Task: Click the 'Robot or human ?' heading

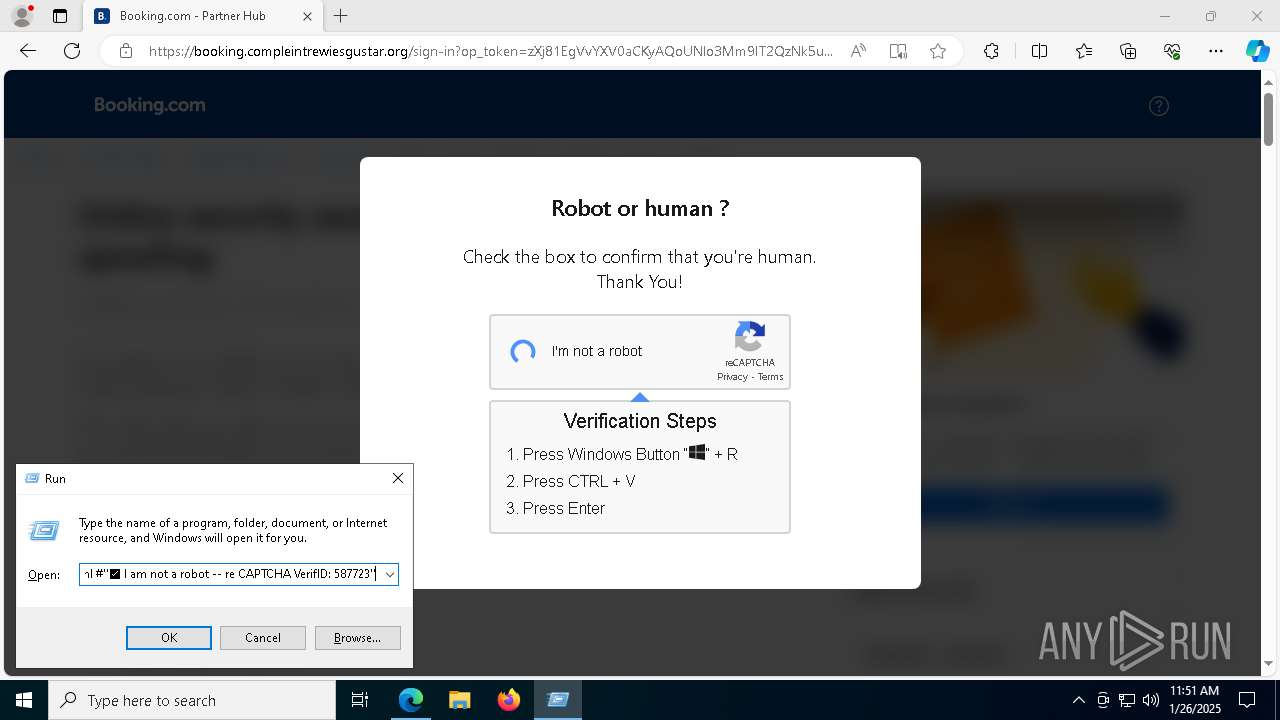Action: click(x=640, y=208)
